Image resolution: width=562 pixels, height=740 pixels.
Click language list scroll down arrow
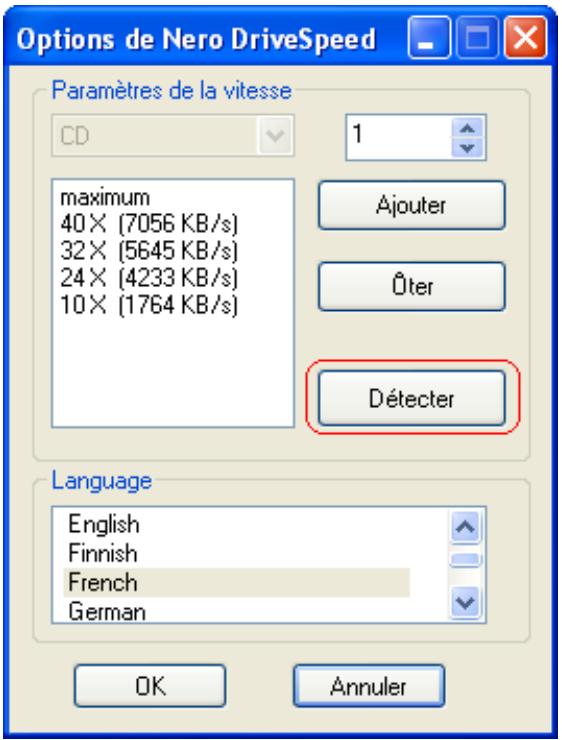[x=466, y=602]
